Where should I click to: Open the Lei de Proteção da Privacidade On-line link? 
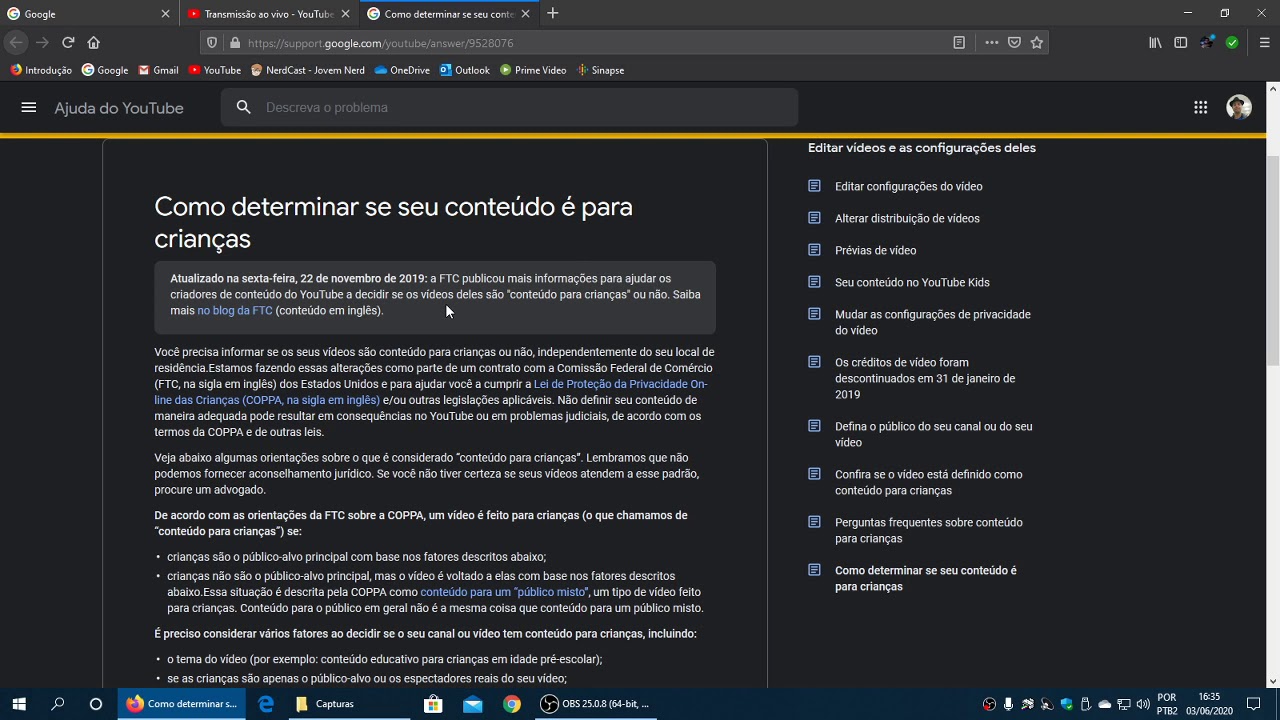(431, 392)
